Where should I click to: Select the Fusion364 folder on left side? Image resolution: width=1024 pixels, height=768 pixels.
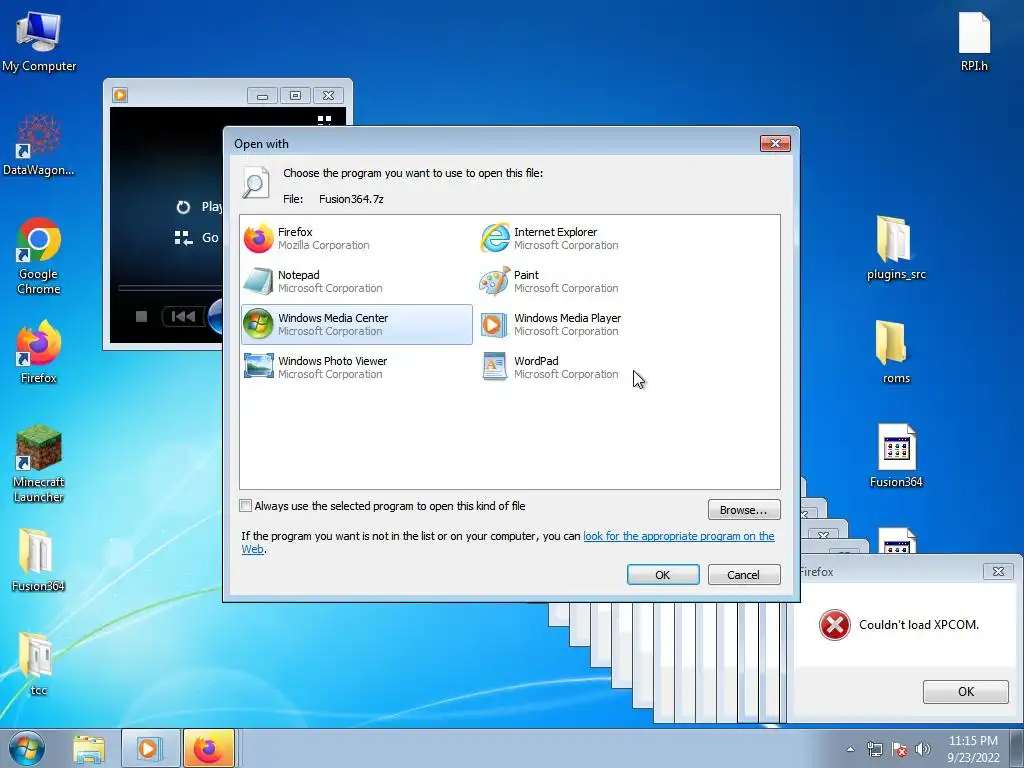(38, 560)
